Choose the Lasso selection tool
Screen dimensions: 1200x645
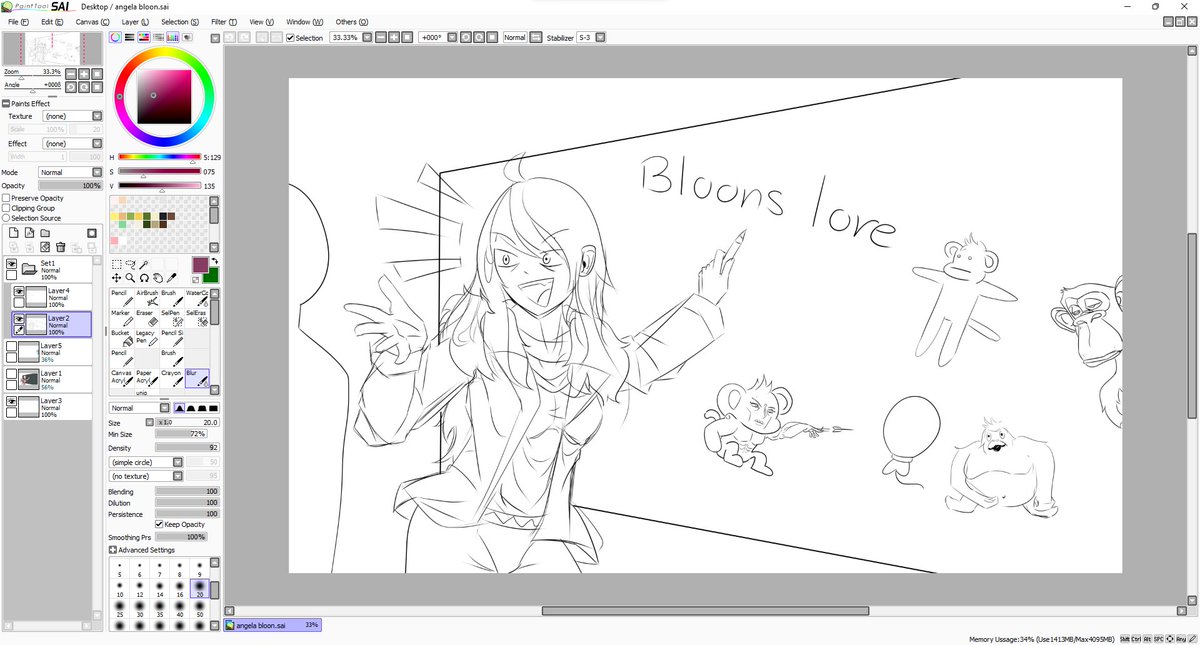131,264
